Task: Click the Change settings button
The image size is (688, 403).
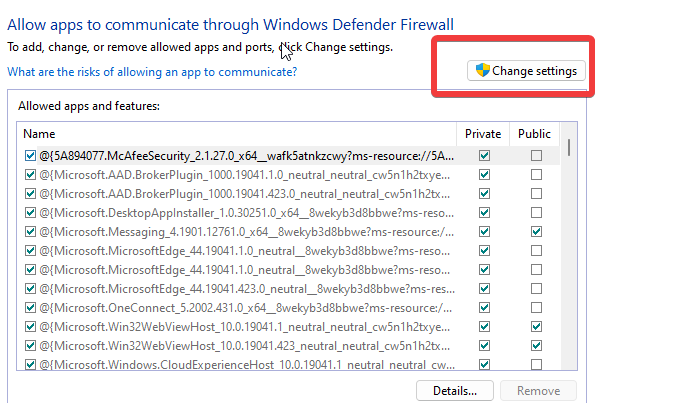Action: [526, 71]
